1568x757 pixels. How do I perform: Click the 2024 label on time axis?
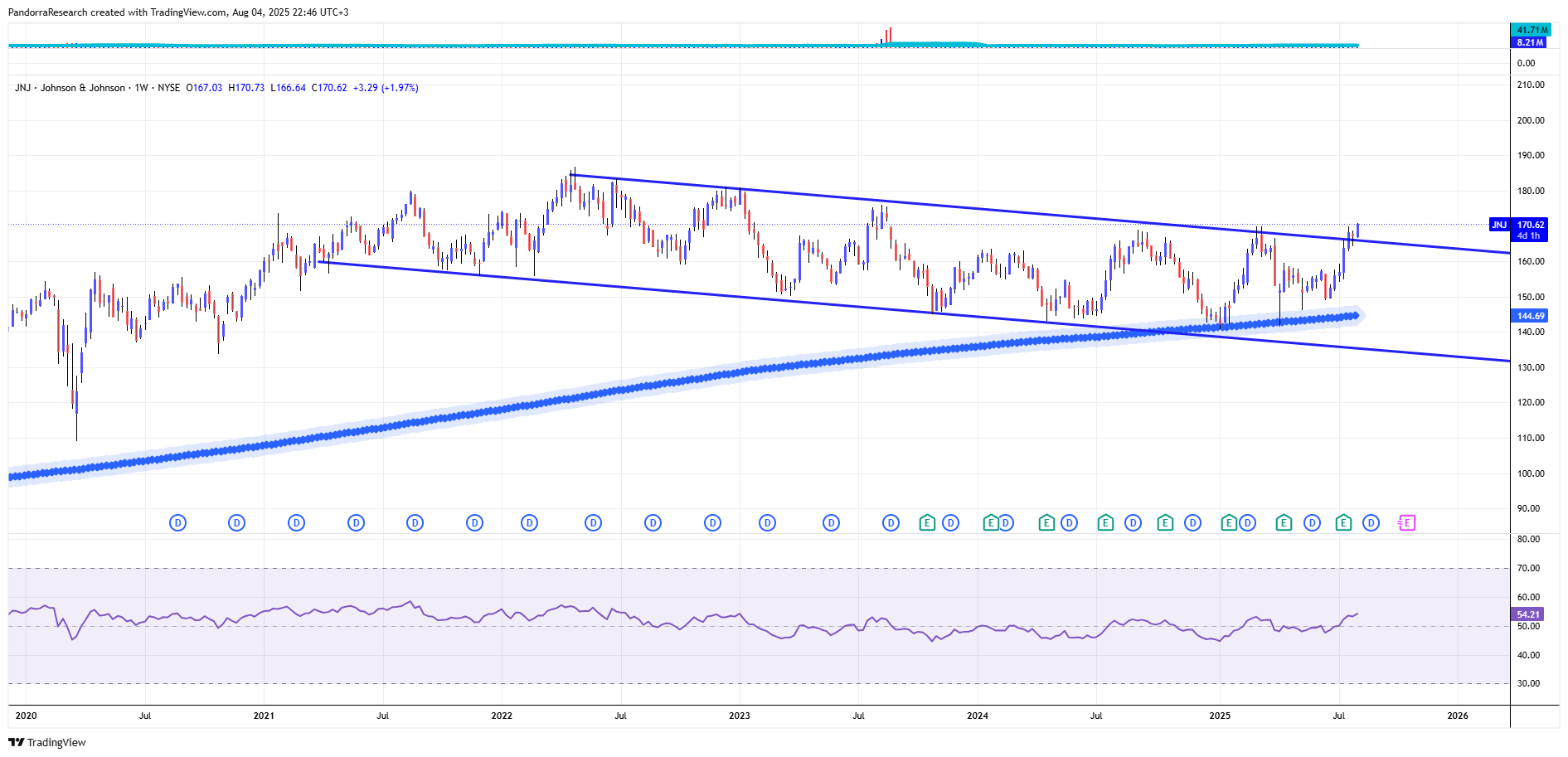pos(978,716)
